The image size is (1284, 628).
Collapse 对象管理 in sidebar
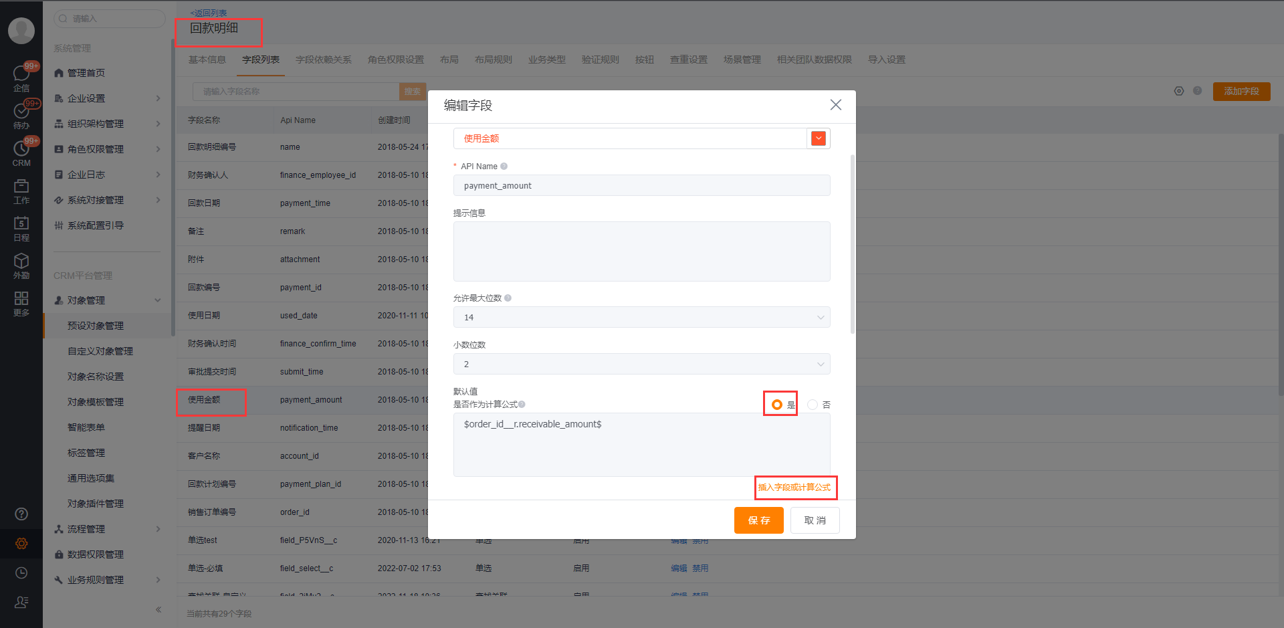click(x=158, y=300)
